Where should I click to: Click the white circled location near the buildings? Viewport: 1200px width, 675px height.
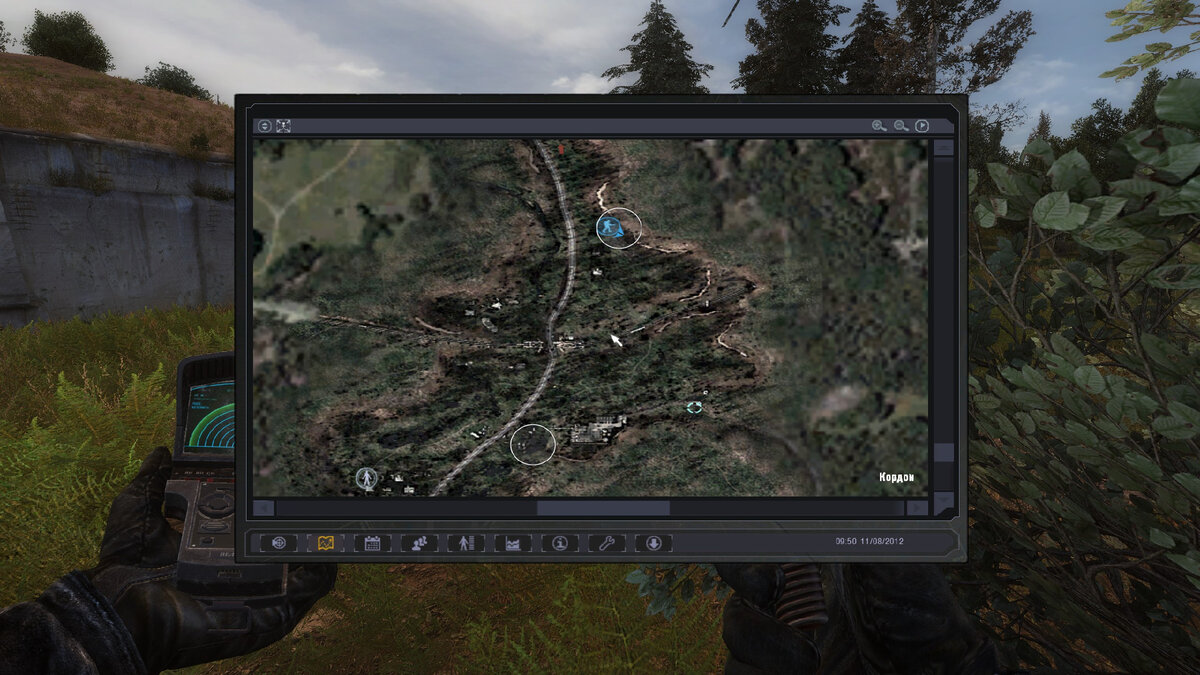pos(532,444)
